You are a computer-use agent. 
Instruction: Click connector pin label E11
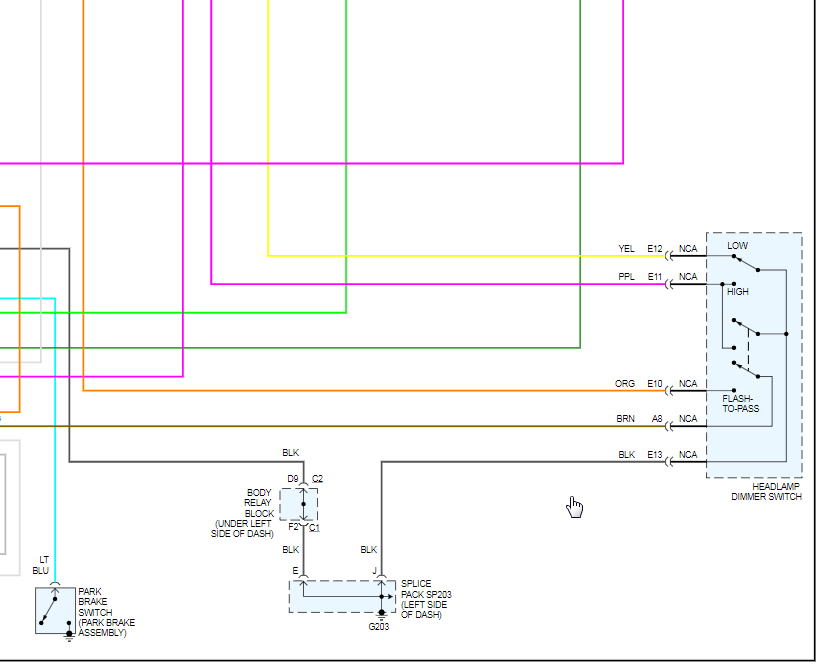pyautogui.click(x=655, y=277)
